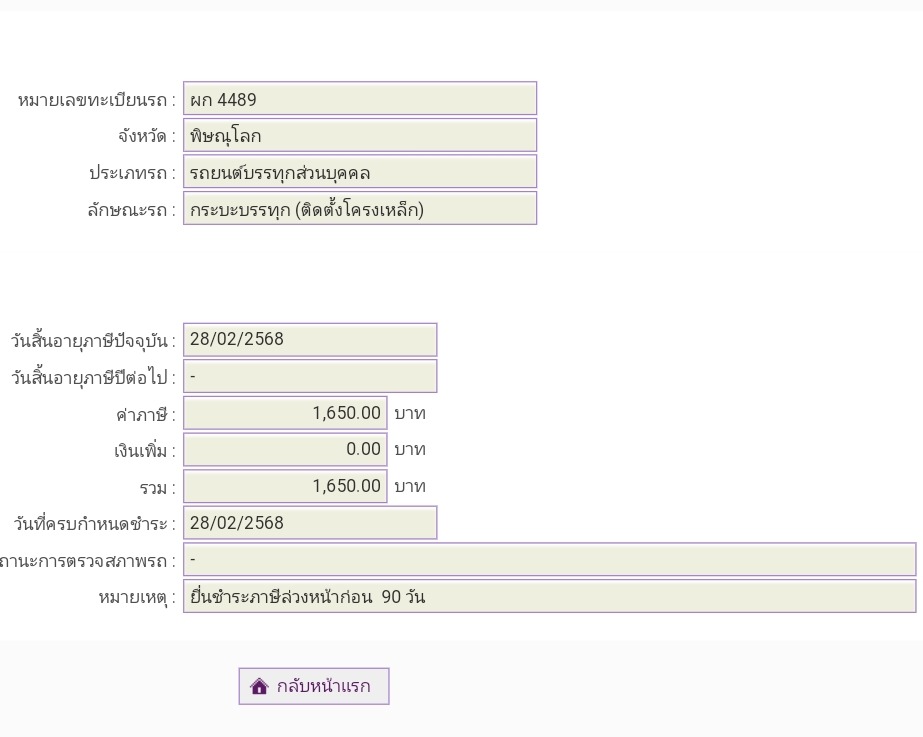The width and height of the screenshot is (923, 737).
Task: Click the vehicle inspection status field
Action: [549, 559]
